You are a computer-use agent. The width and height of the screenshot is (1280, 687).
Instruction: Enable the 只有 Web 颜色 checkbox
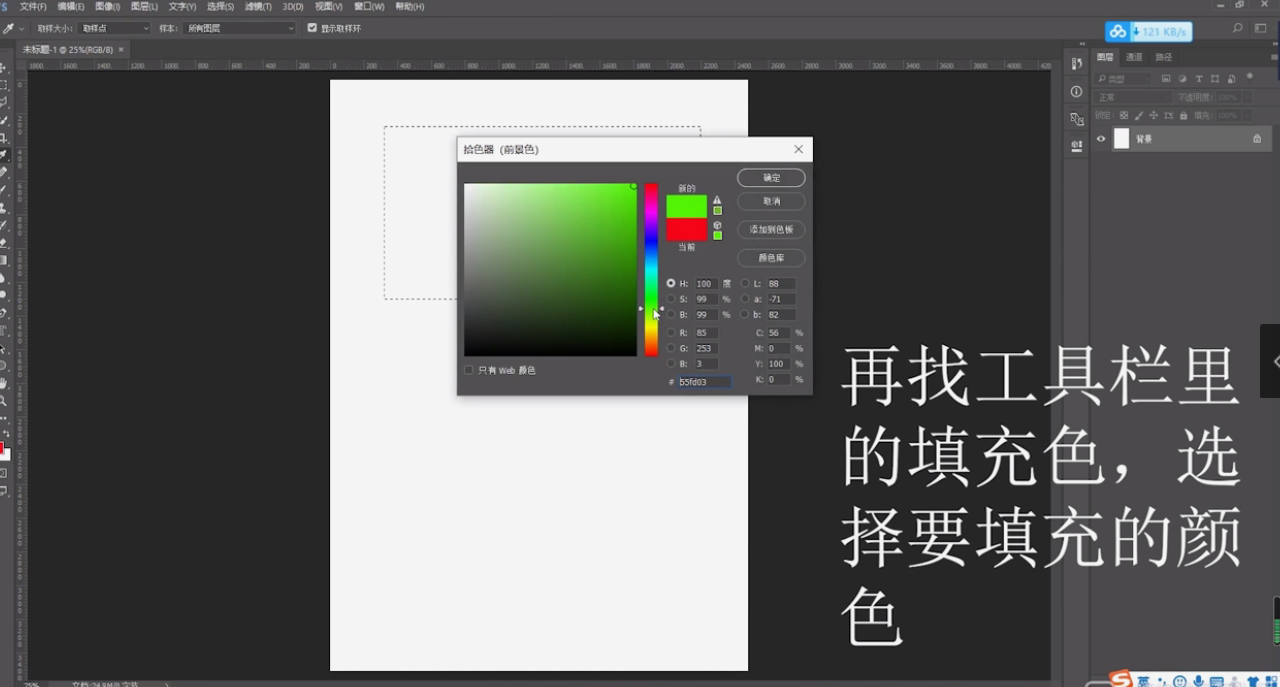(x=468, y=370)
